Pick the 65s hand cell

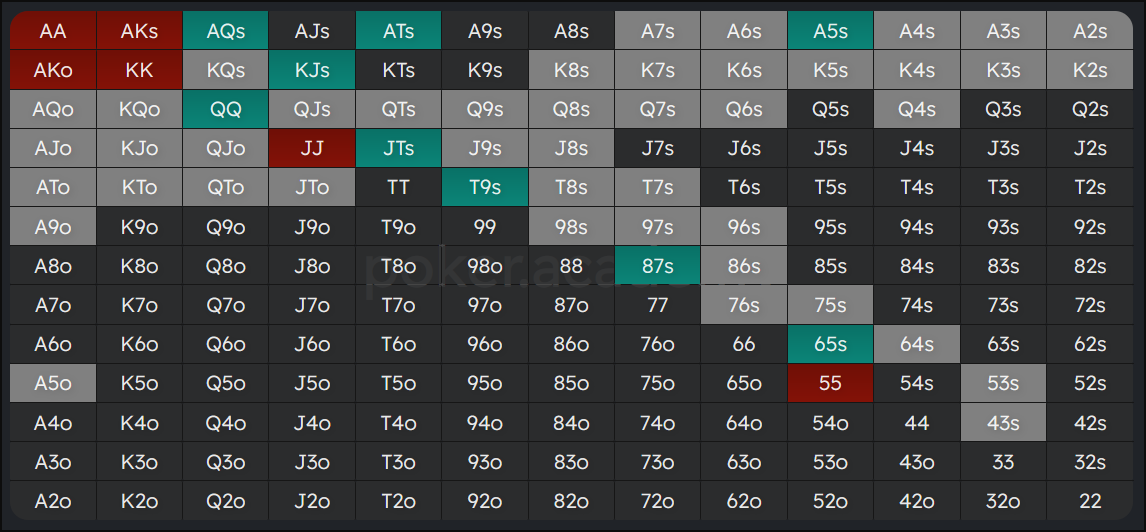(x=830, y=344)
